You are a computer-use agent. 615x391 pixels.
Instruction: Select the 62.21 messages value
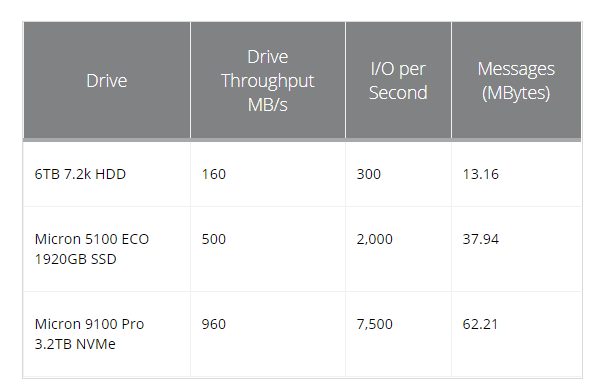point(480,324)
